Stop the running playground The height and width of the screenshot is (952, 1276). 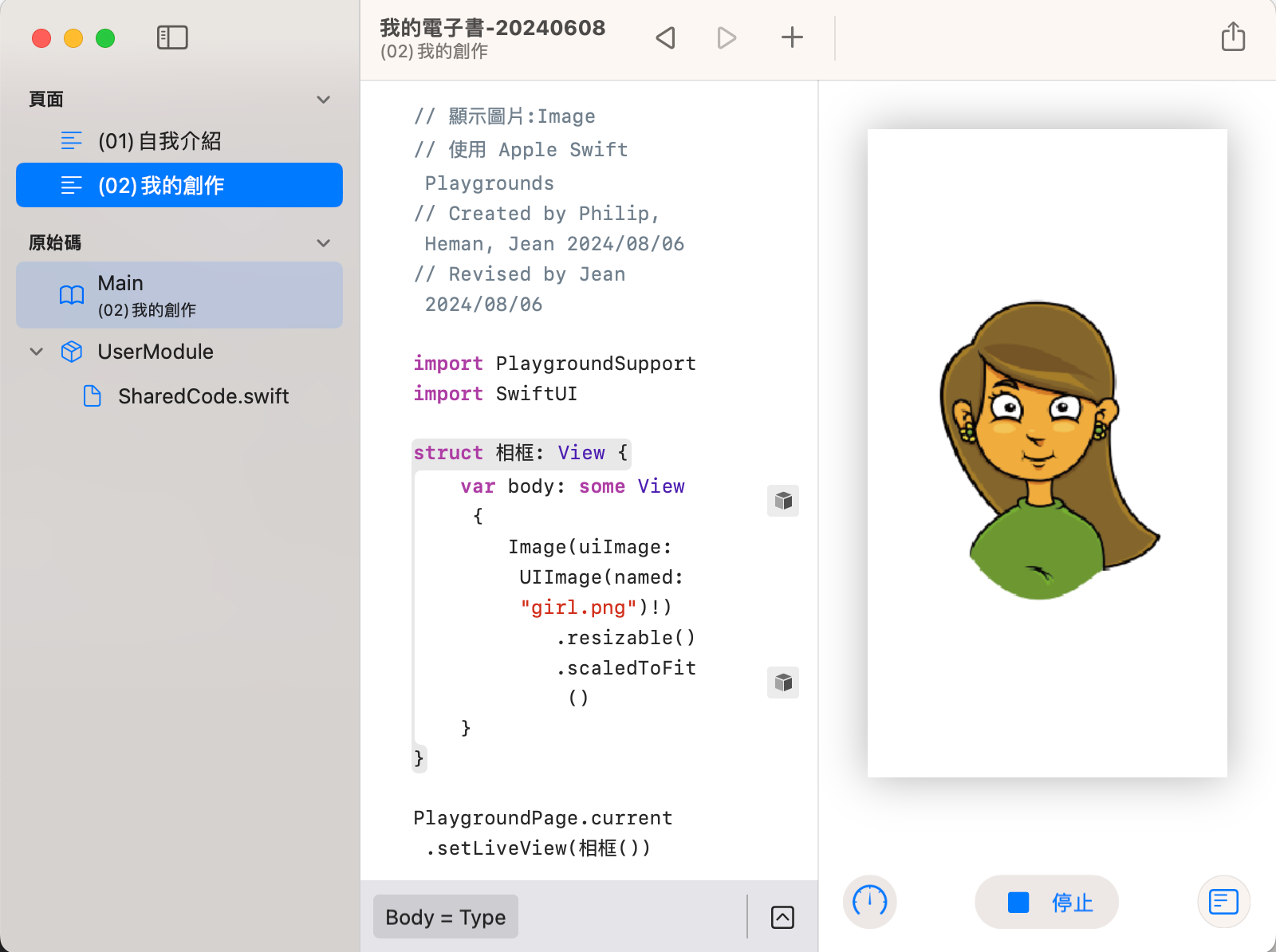tap(1046, 902)
